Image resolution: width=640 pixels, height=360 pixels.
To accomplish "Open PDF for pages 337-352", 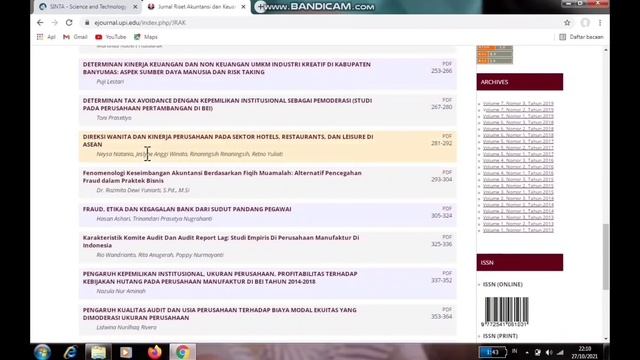I will pyautogui.click(x=447, y=273).
